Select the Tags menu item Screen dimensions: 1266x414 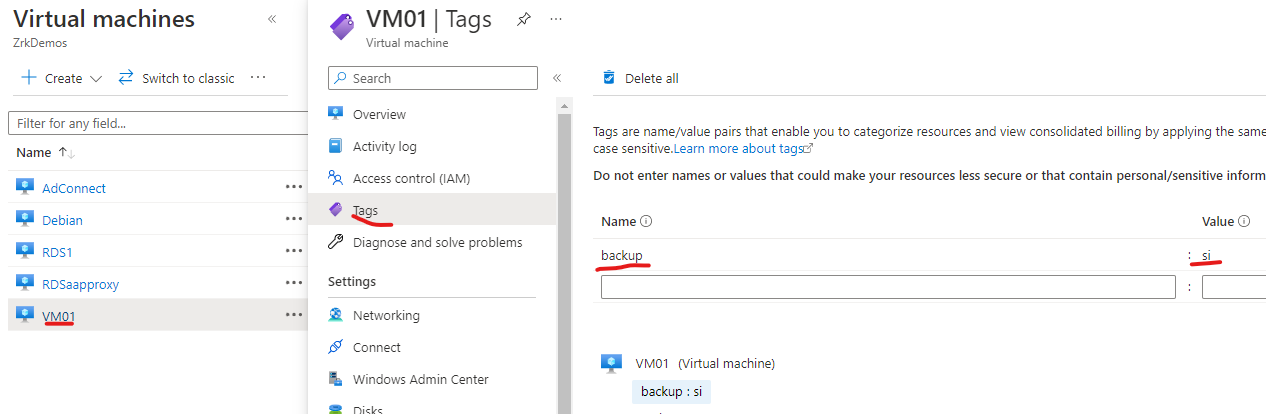click(x=432, y=210)
